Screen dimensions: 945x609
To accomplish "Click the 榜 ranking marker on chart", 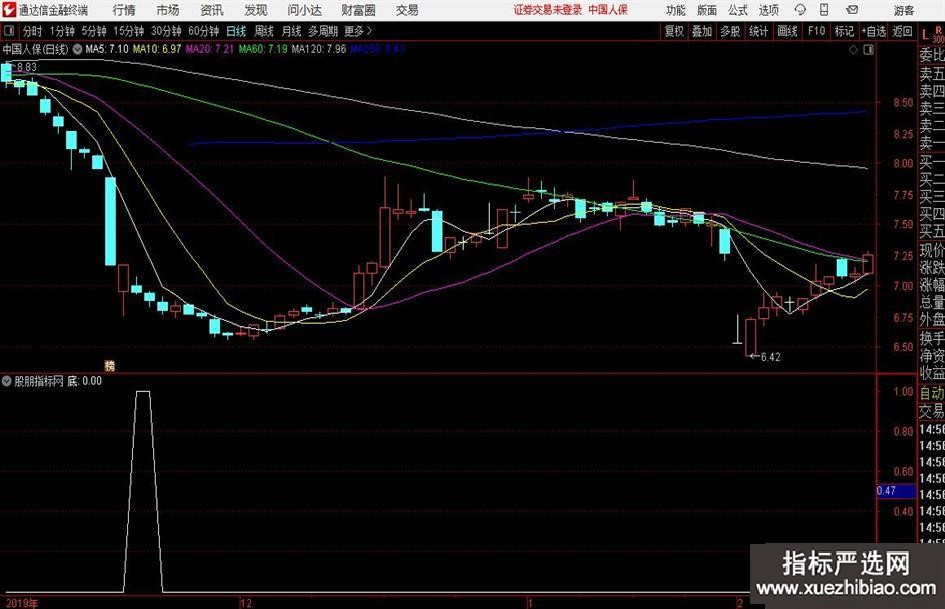I will pyautogui.click(x=110, y=365).
